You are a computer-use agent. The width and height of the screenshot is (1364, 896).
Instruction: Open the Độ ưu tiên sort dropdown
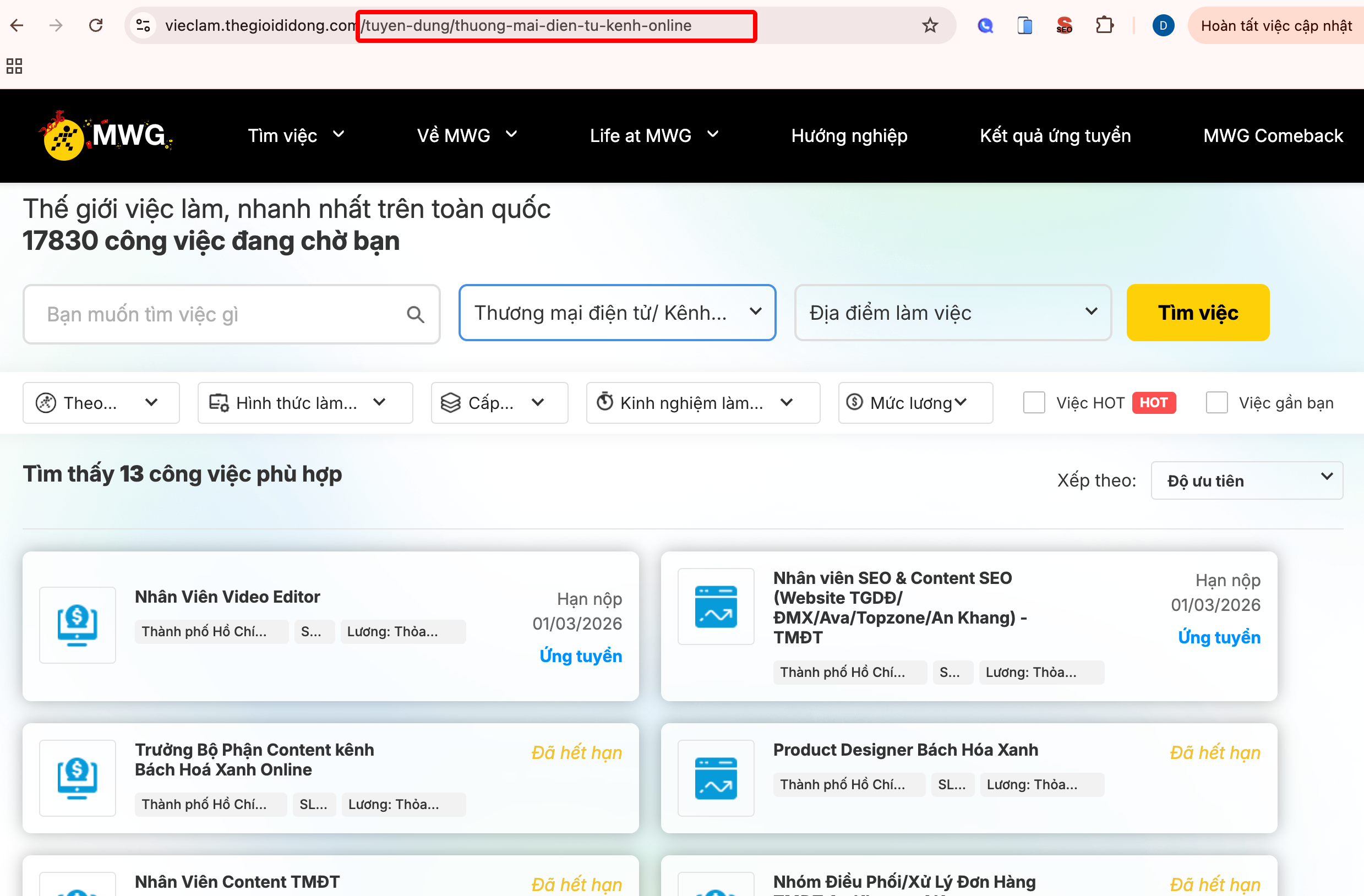tap(1247, 480)
